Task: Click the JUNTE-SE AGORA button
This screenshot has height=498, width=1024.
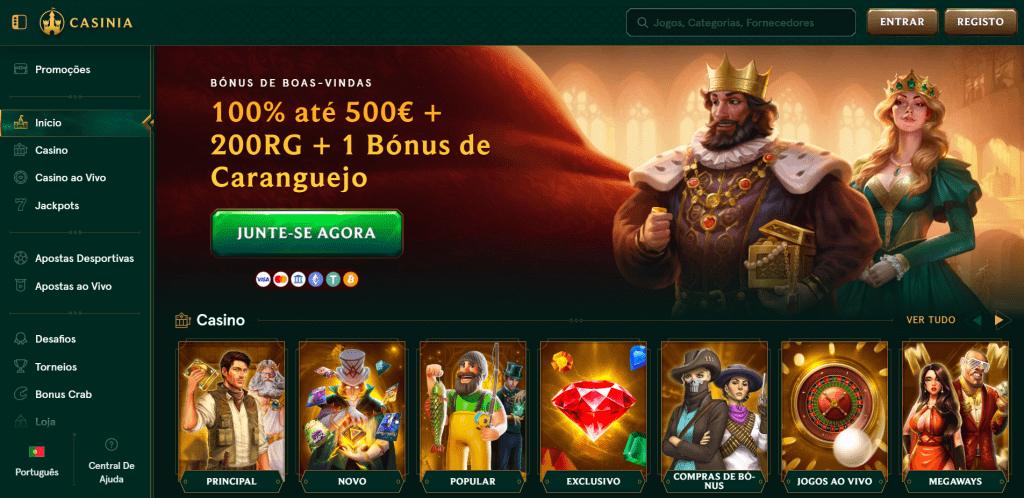Action: click(306, 233)
